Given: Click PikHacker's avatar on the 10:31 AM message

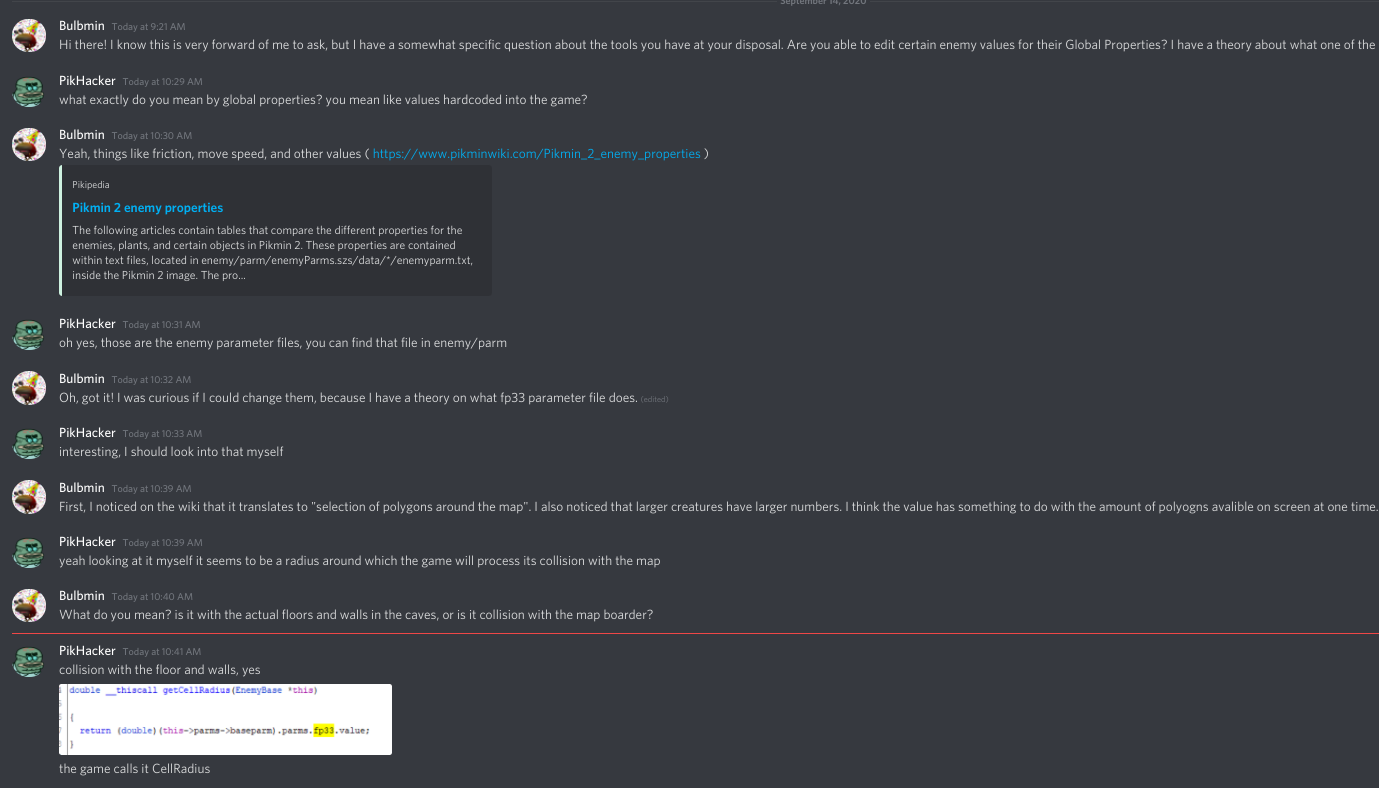Looking at the screenshot, I should click(28, 333).
